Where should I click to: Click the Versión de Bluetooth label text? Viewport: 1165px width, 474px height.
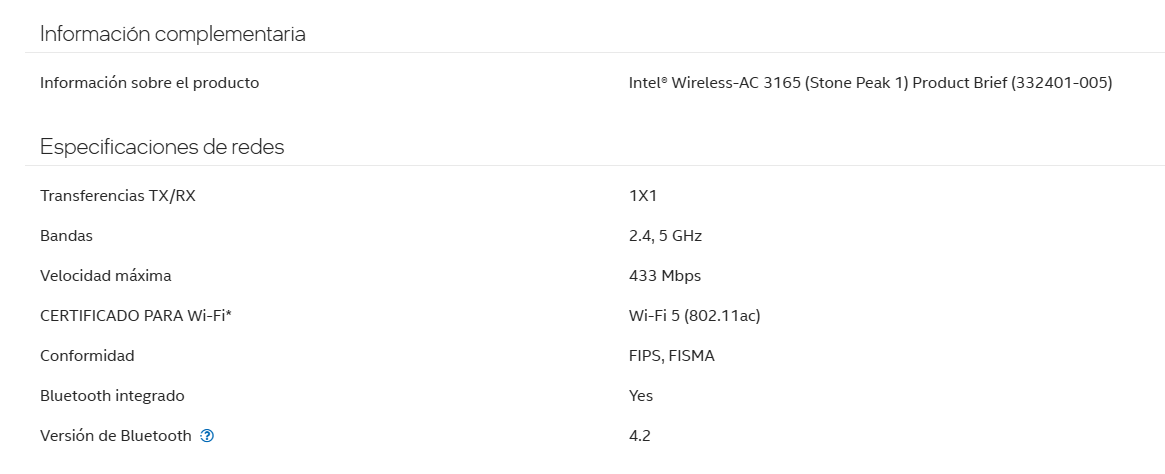click(115, 436)
